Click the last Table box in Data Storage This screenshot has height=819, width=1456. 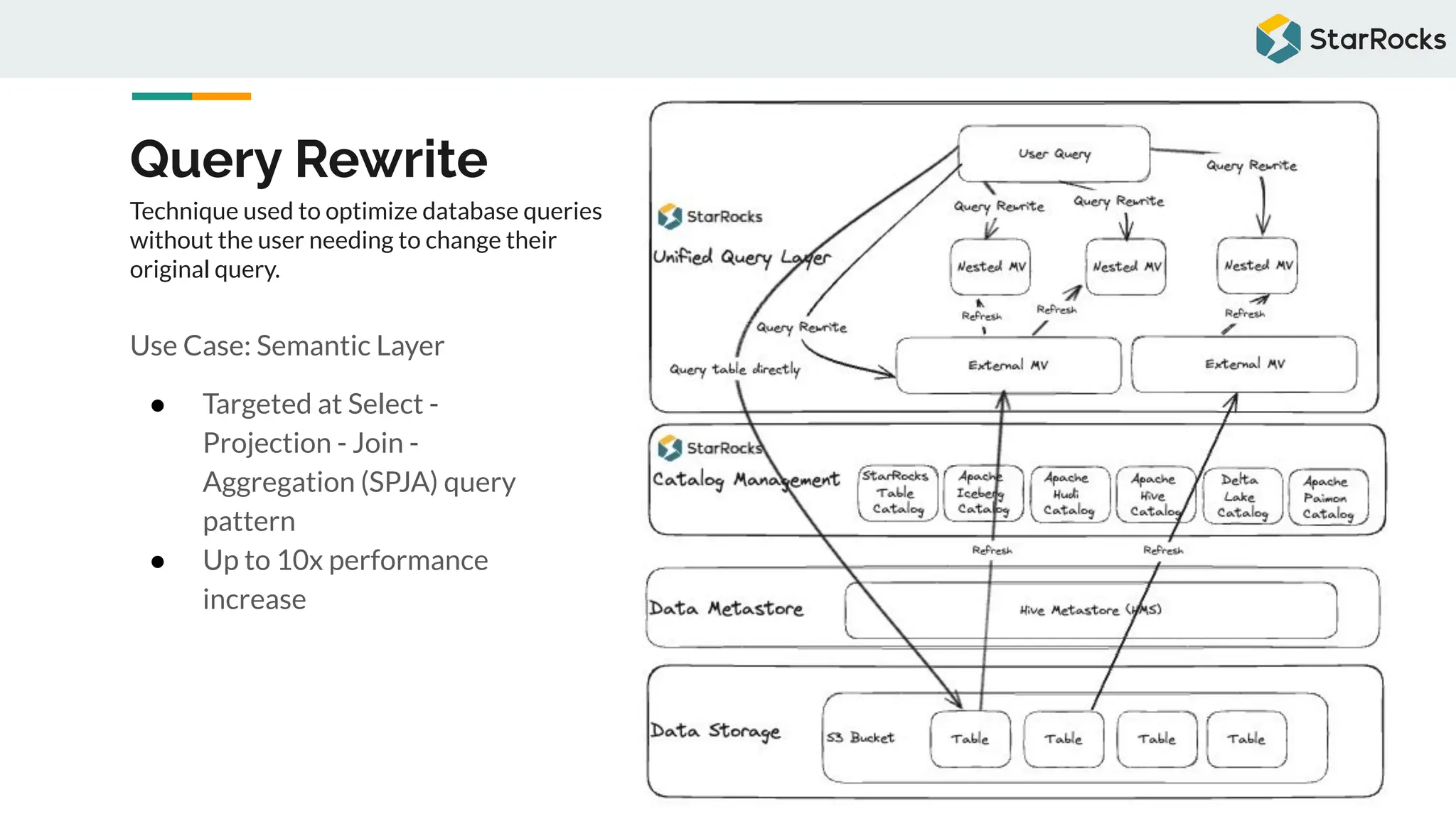[x=1246, y=739]
